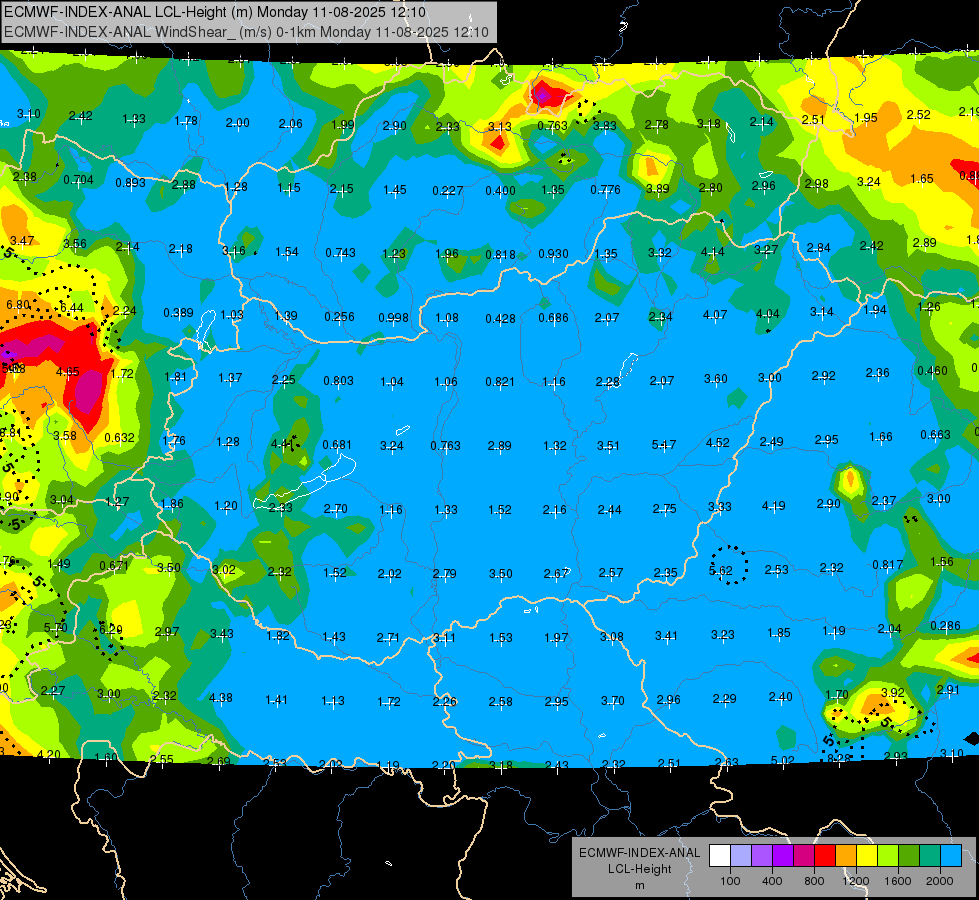The width and height of the screenshot is (979, 900).
Task: Pick the blue swatch right of 2000
Action: coord(951,855)
